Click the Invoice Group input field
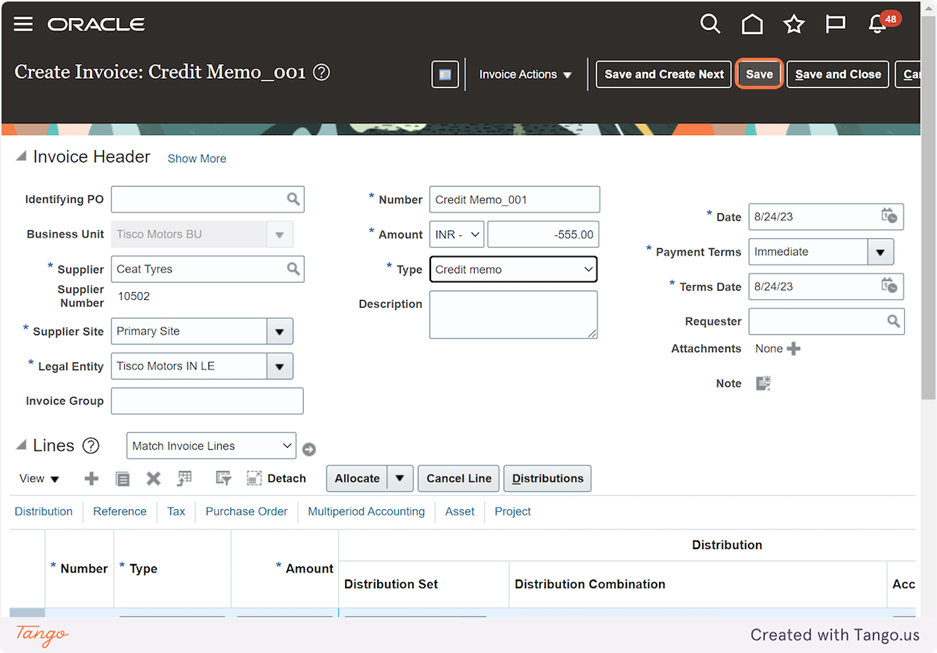The height and width of the screenshot is (653, 937). click(x=207, y=401)
